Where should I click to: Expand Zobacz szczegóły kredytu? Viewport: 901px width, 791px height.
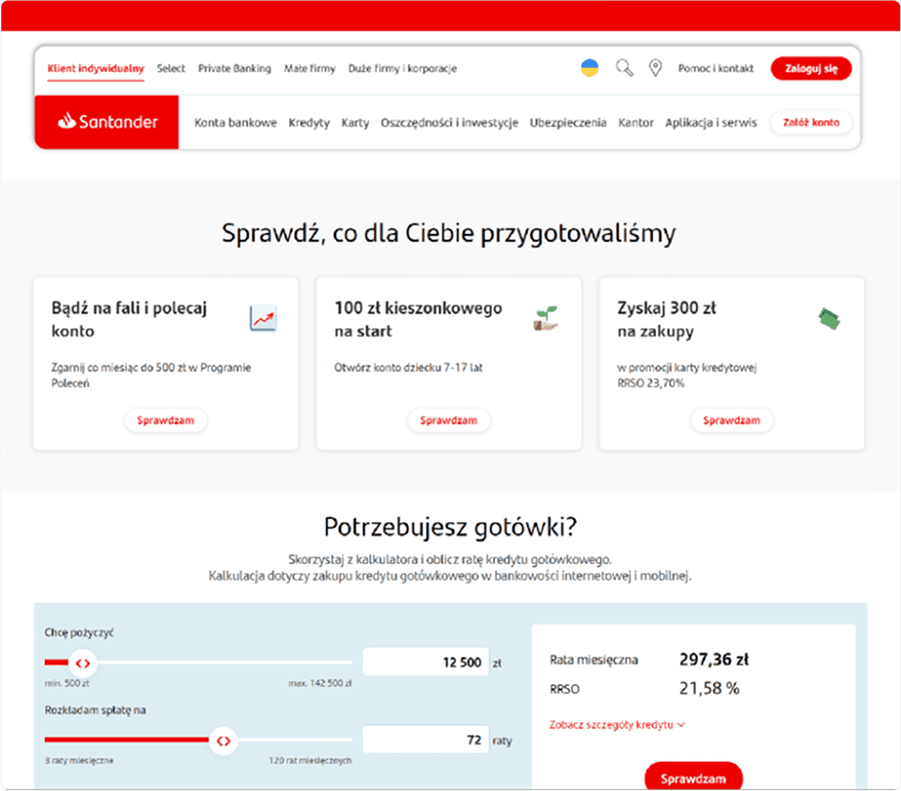click(617, 724)
